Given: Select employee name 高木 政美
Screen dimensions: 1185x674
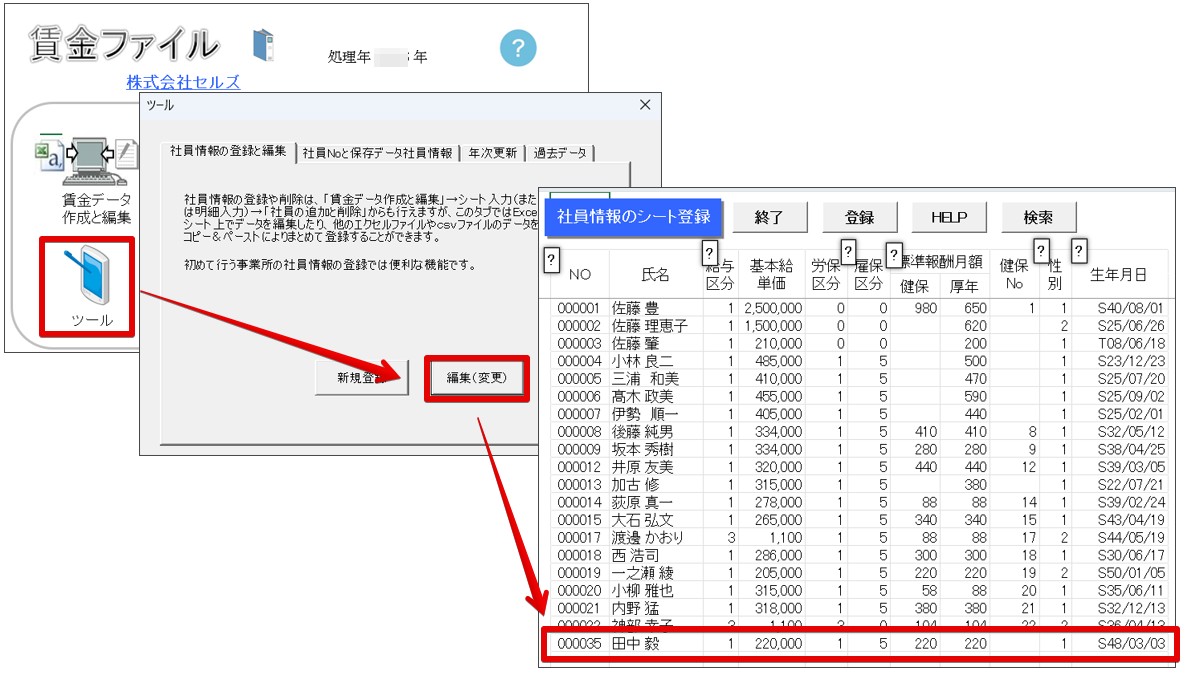Looking at the screenshot, I should [x=642, y=396].
